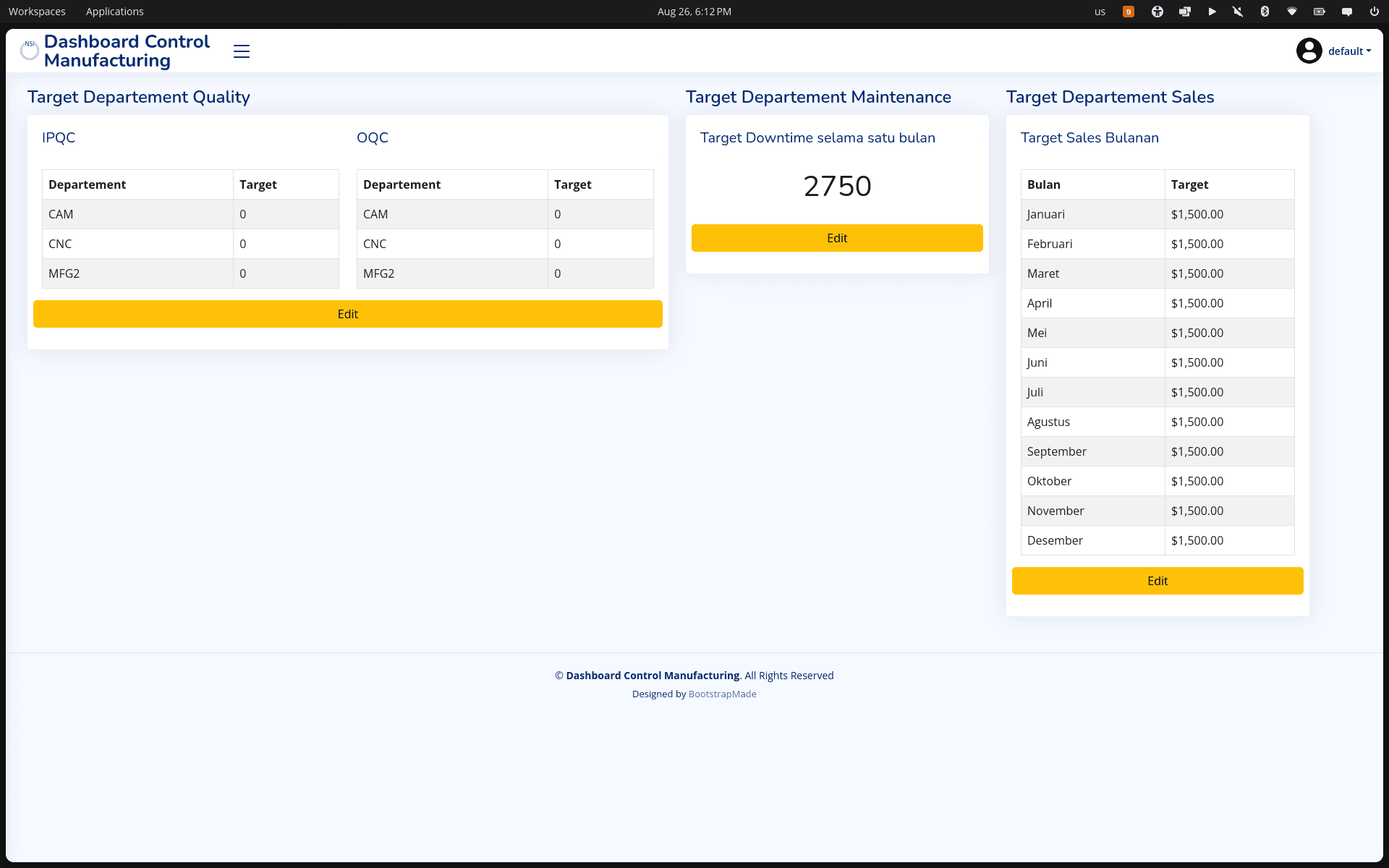Edit the Maintenance downtime target
1389x868 pixels.
pos(837,238)
